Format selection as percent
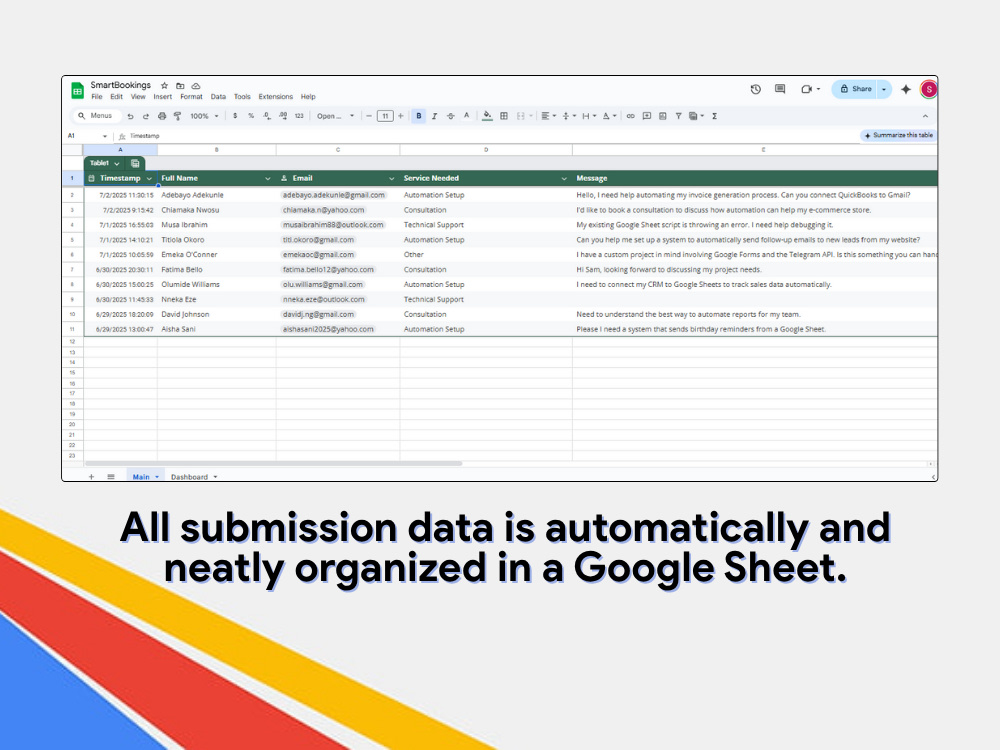Screen dimensions: 1000x750 coord(251,116)
